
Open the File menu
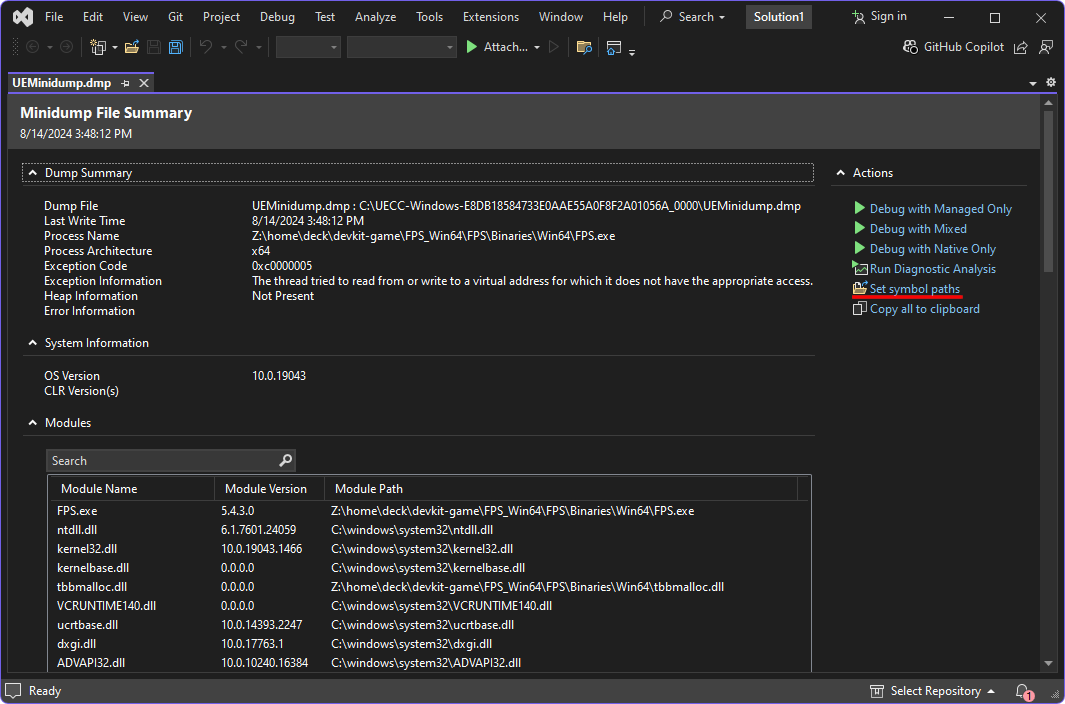tap(54, 17)
